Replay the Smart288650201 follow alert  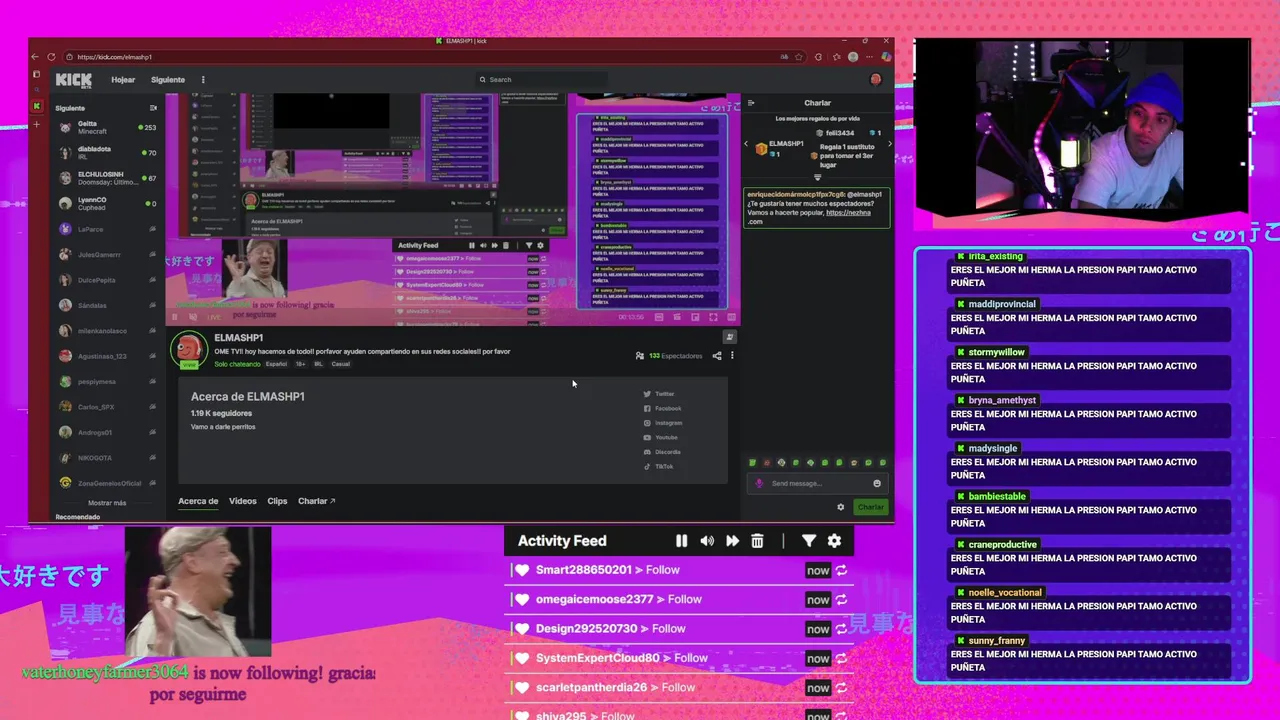click(842, 570)
